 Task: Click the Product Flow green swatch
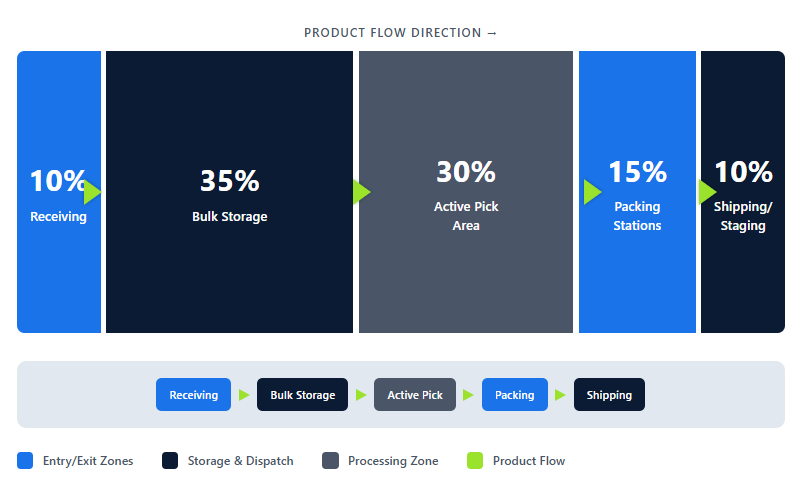coord(475,461)
